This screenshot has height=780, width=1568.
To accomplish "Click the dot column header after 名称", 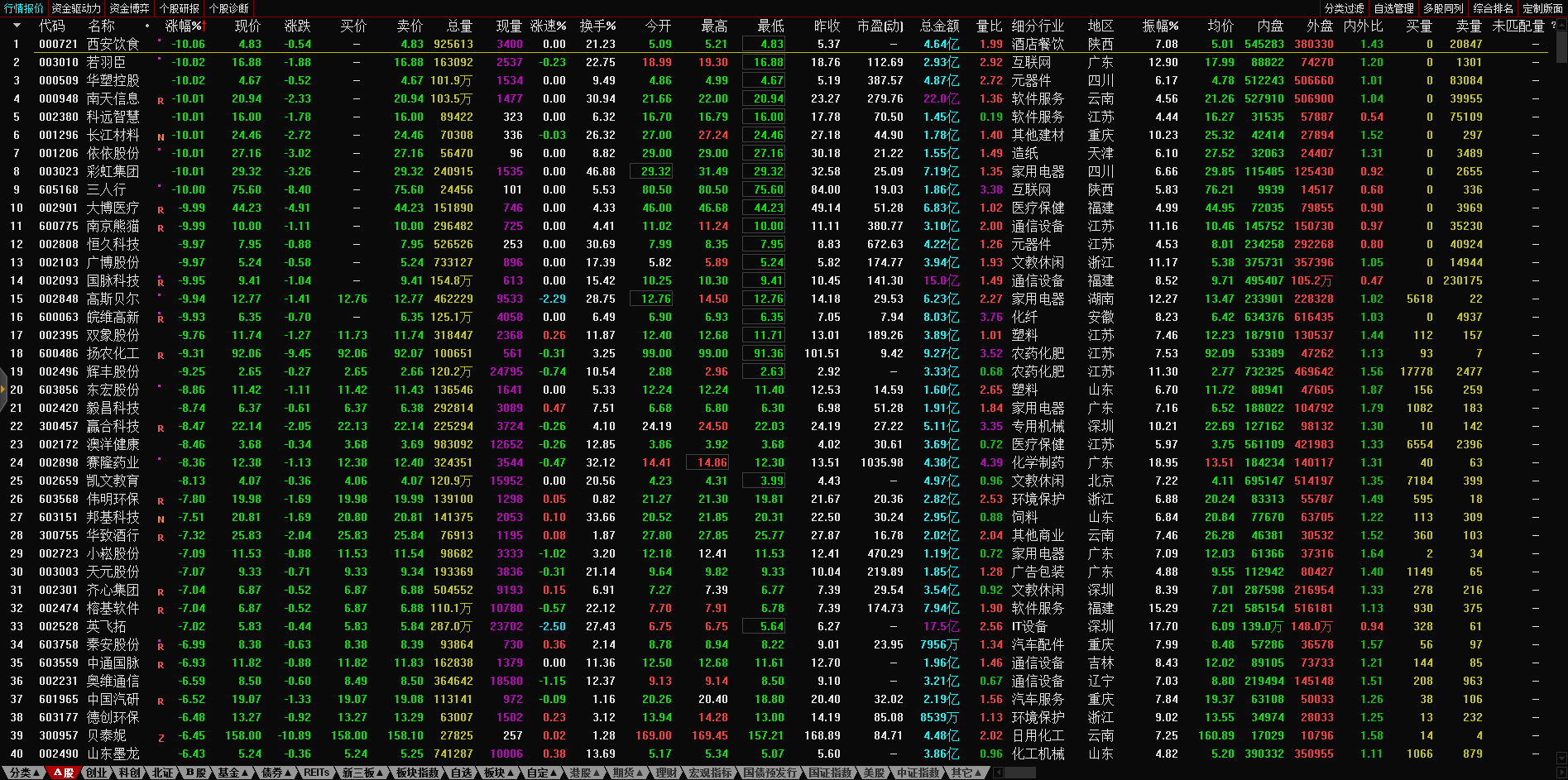I will pos(147,26).
